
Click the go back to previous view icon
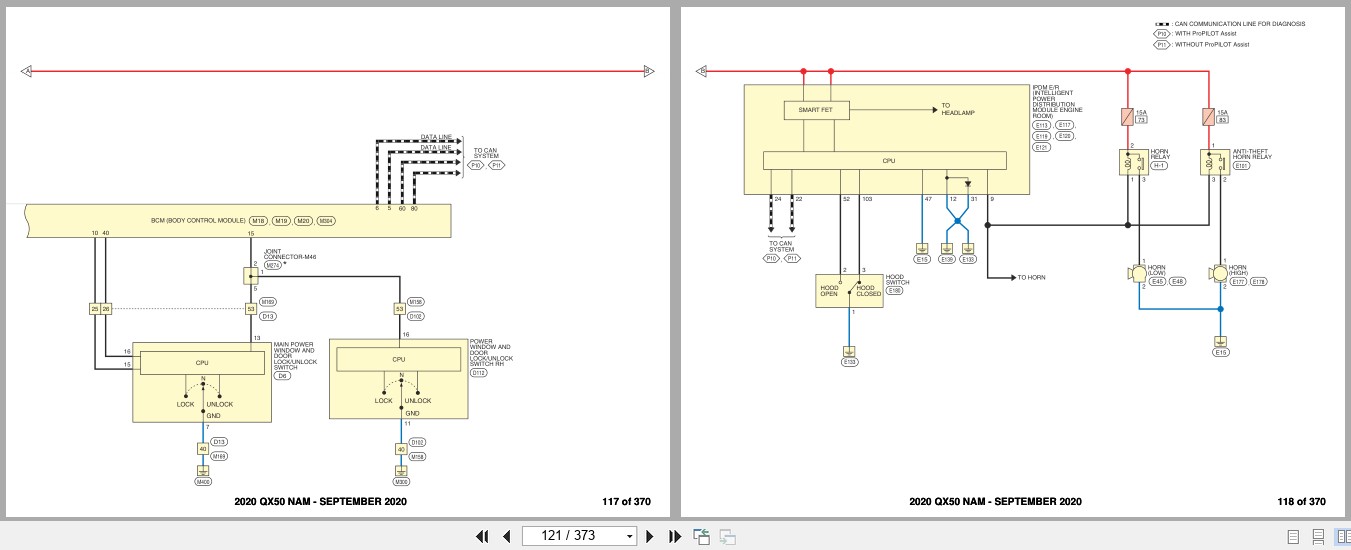pos(701,536)
